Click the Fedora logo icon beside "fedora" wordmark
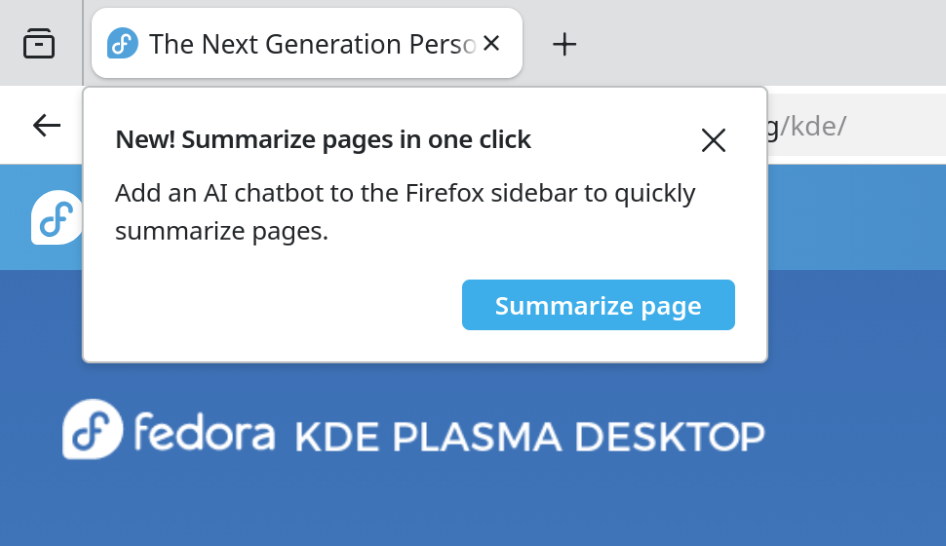This screenshot has width=946, height=546. tap(92, 430)
